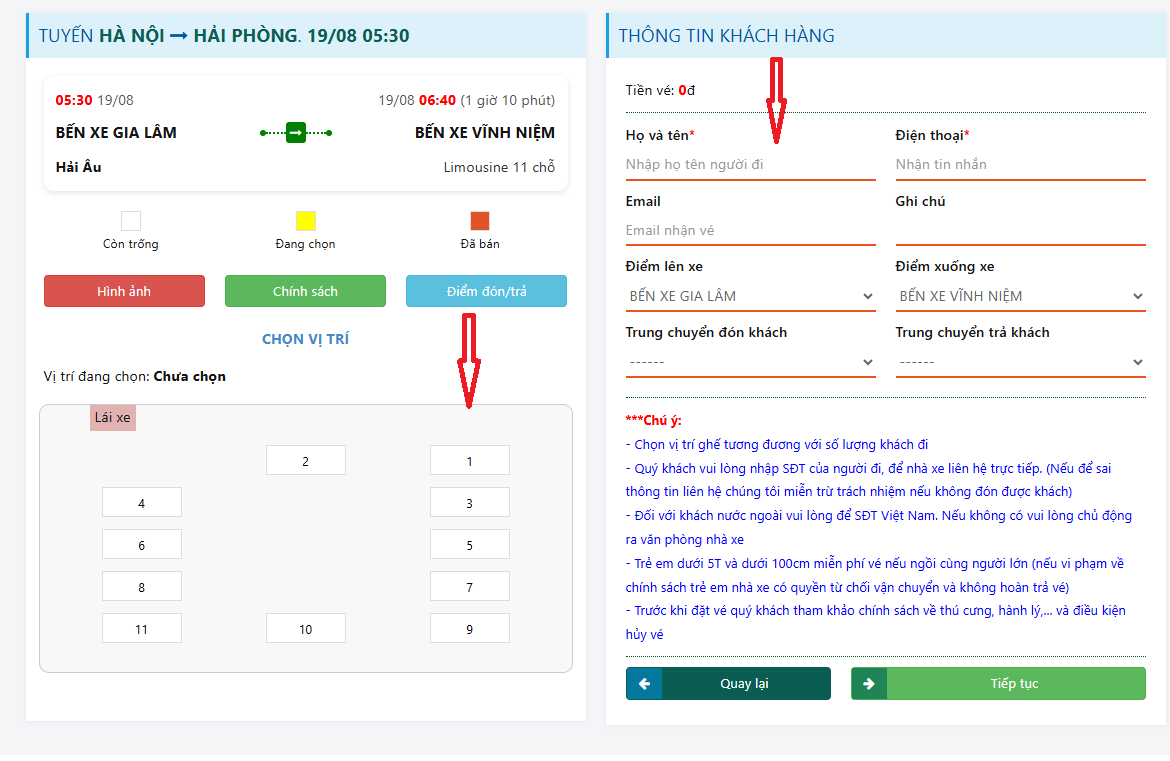Image resolution: width=1170 pixels, height=761 pixels.
Task: Pick seat number 7
Action: 469,586
